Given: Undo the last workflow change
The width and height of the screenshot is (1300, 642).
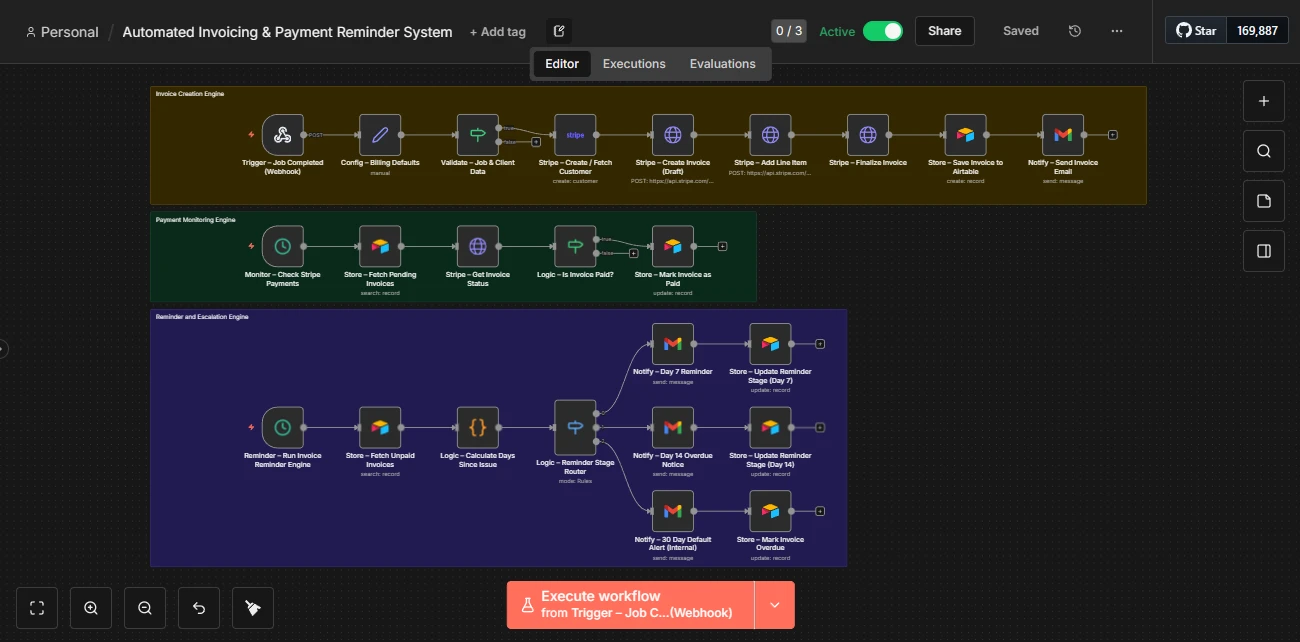Looking at the screenshot, I should click(x=198, y=607).
